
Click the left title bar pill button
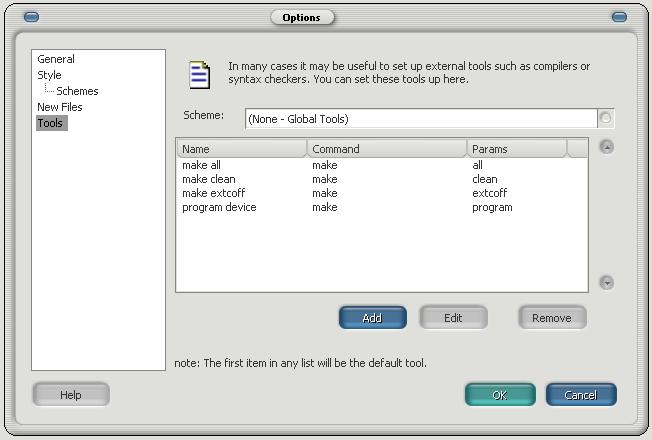pyautogui.click(x=31, y=17)
